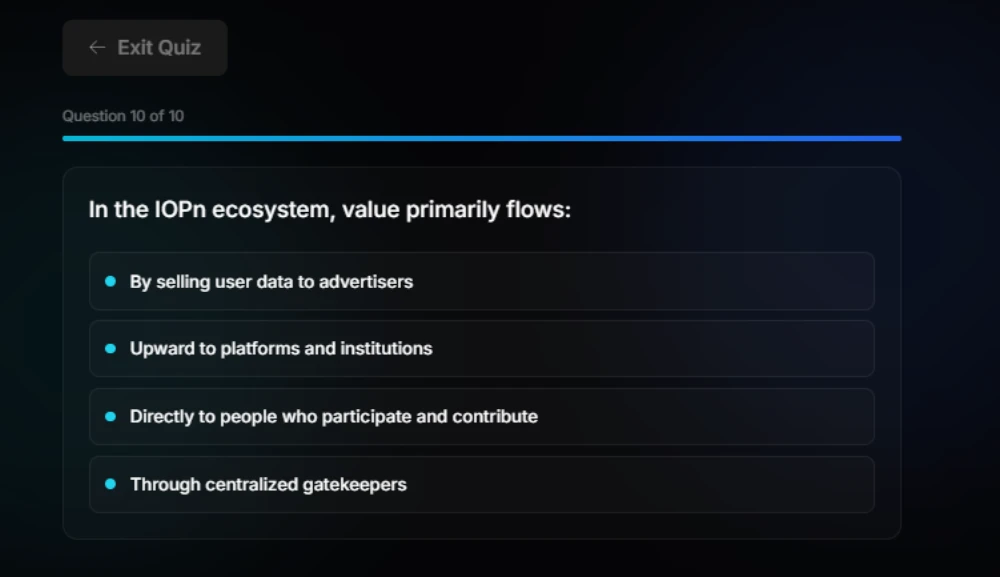Image resolution: width=1000 pixels, height=577 pixels.
Task: Click the cyan dot beside "Directly to people"
Action: click(110, 416)
